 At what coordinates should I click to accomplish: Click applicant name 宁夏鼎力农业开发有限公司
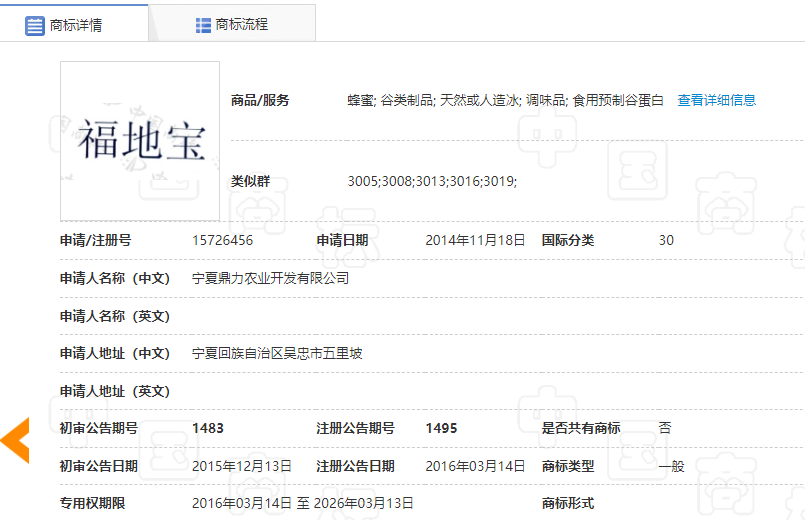270,278
